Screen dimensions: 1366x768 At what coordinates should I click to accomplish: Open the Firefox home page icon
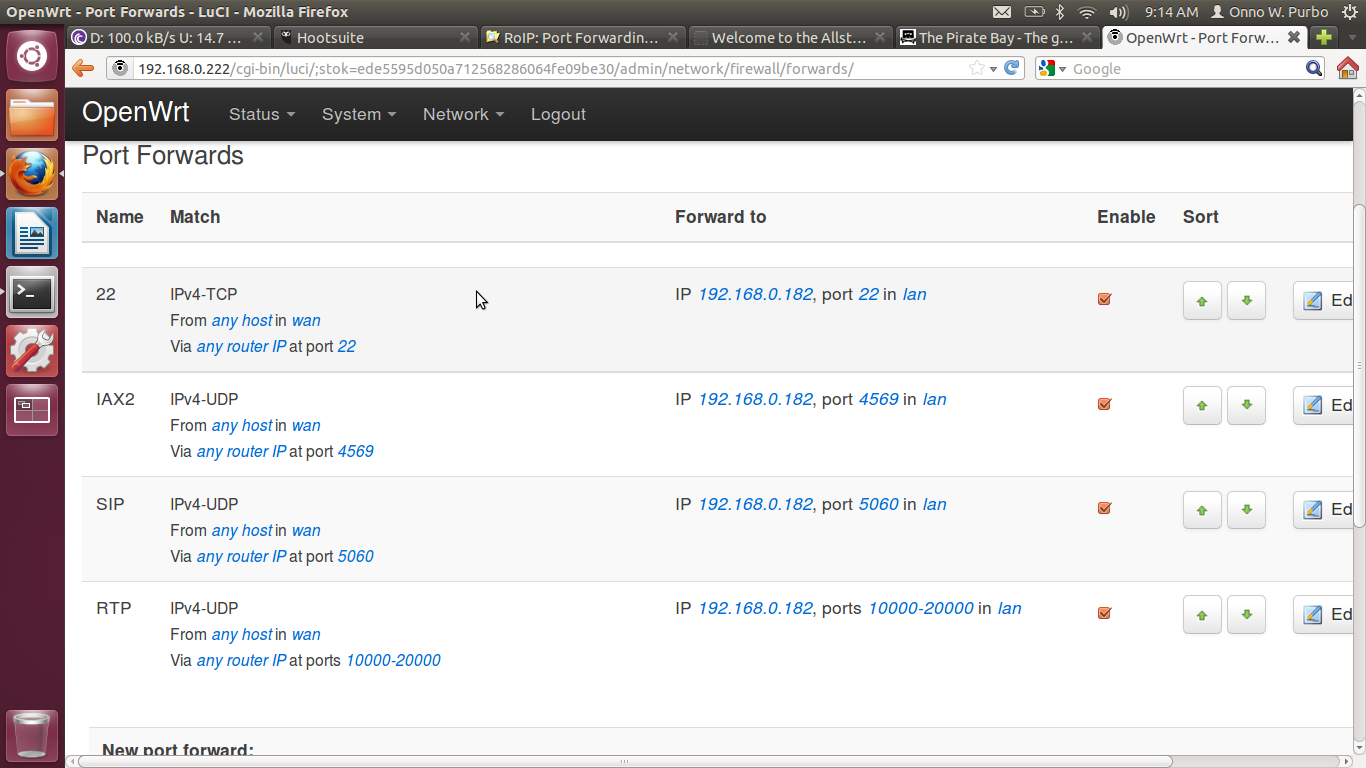point(1348,68)
